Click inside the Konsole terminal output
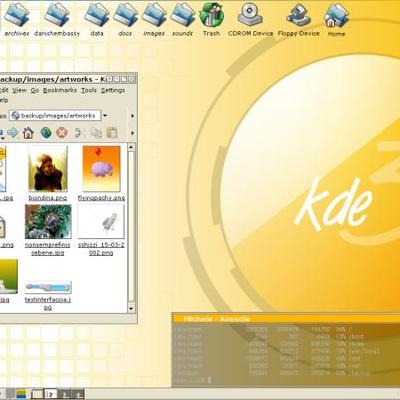Image resolution: width=400 pixels, height=400 pixels. (286, 355)
